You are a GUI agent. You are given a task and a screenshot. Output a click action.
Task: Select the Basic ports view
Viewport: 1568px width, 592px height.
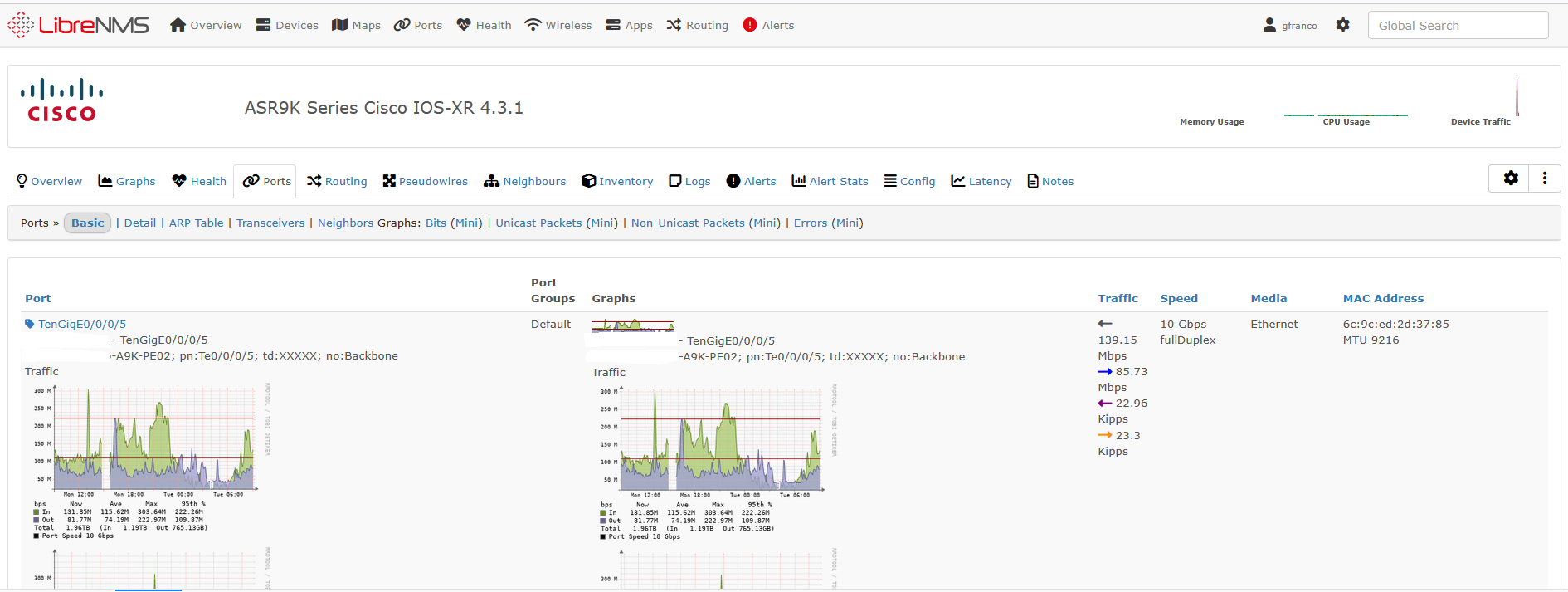87,223
